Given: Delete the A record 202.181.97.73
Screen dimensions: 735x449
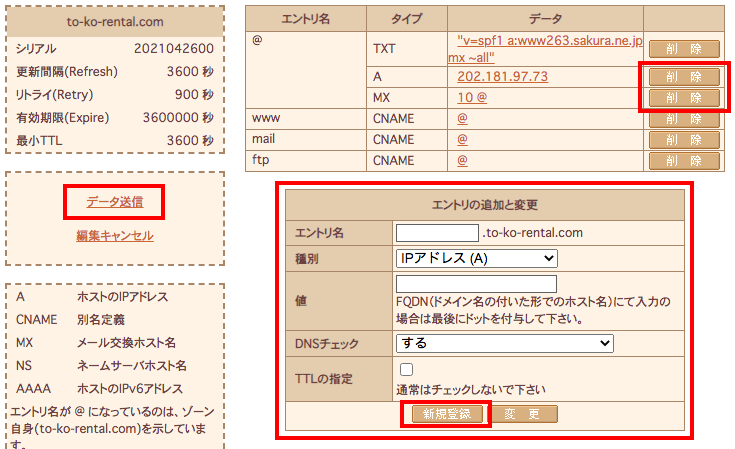Looking at the screenshot, I should tap(684, 77).
